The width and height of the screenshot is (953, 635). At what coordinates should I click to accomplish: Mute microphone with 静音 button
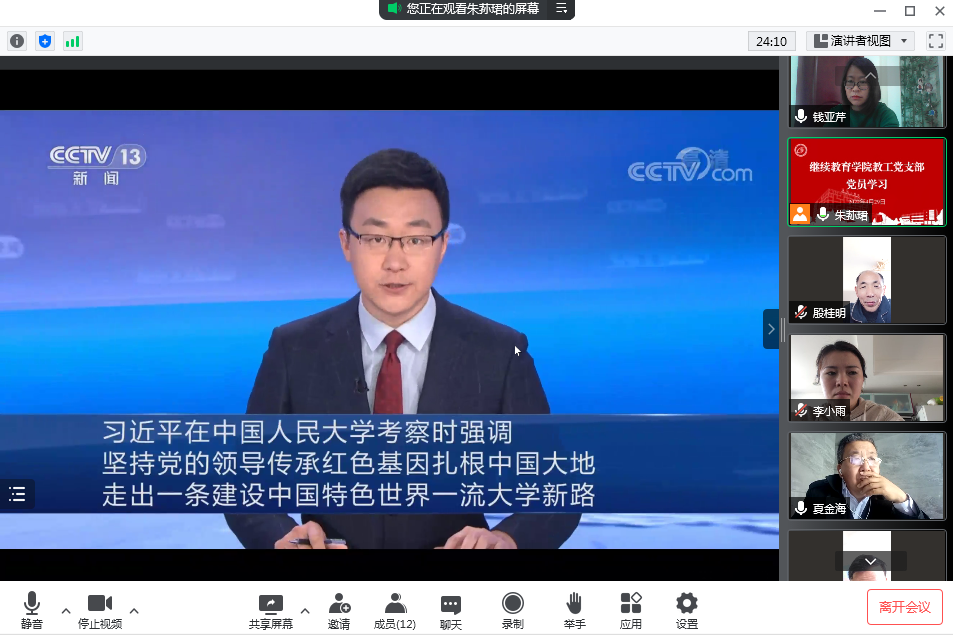pyautogui.click(x=32, y=610)
